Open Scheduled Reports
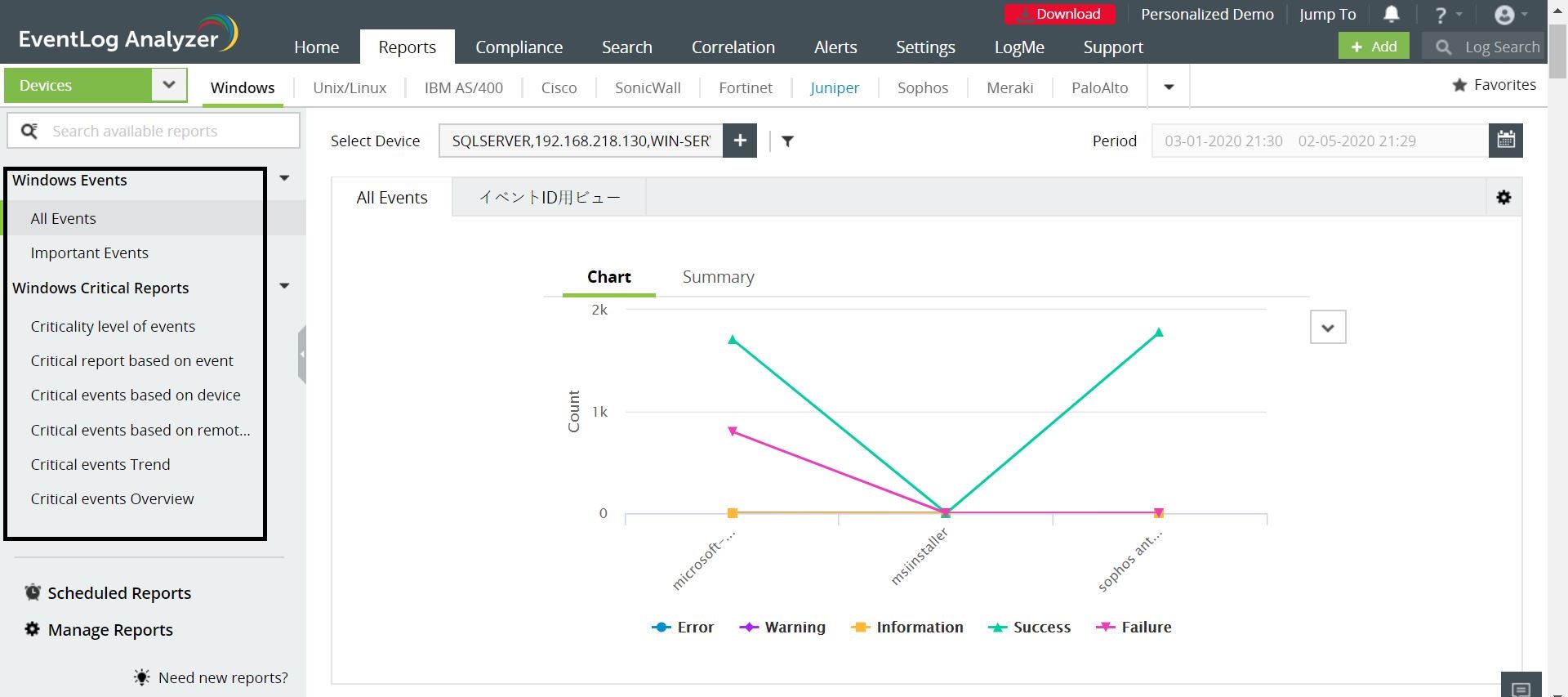Image resolution: width=1568 pixels, height=697 pixels. pyautogui.click(x=119, y=593)
